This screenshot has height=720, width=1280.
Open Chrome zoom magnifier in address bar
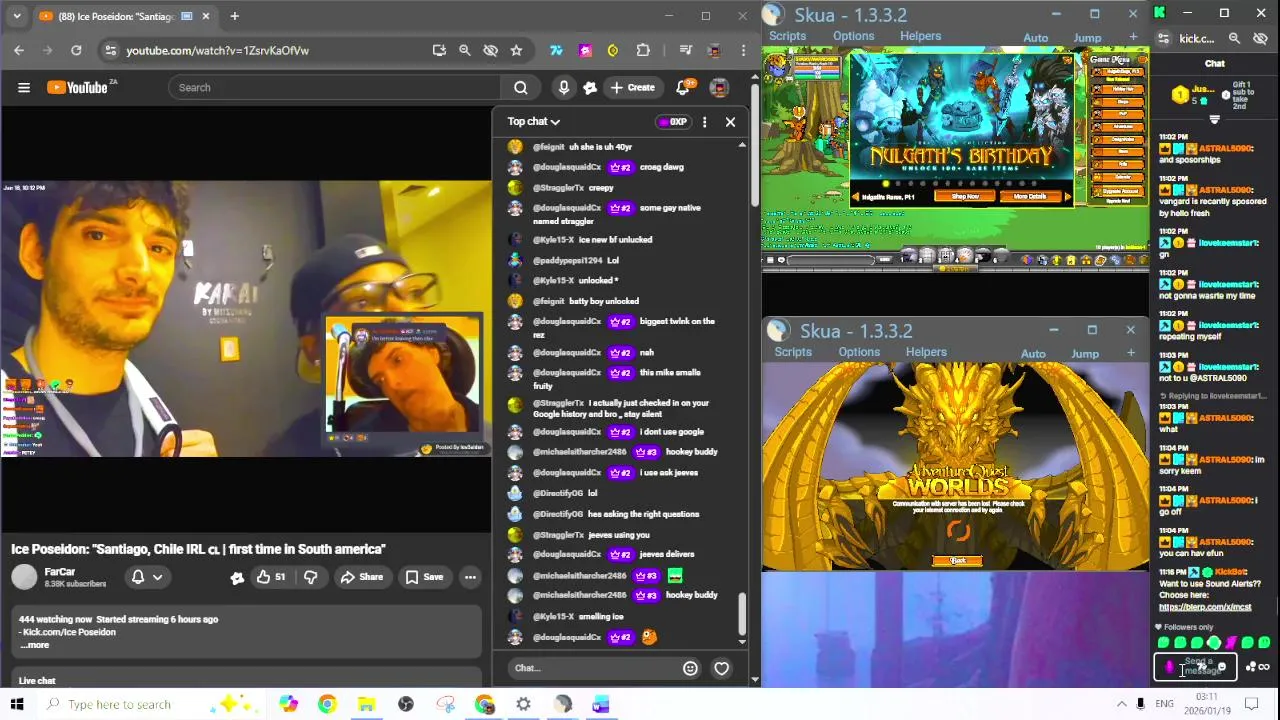(464, 50)
